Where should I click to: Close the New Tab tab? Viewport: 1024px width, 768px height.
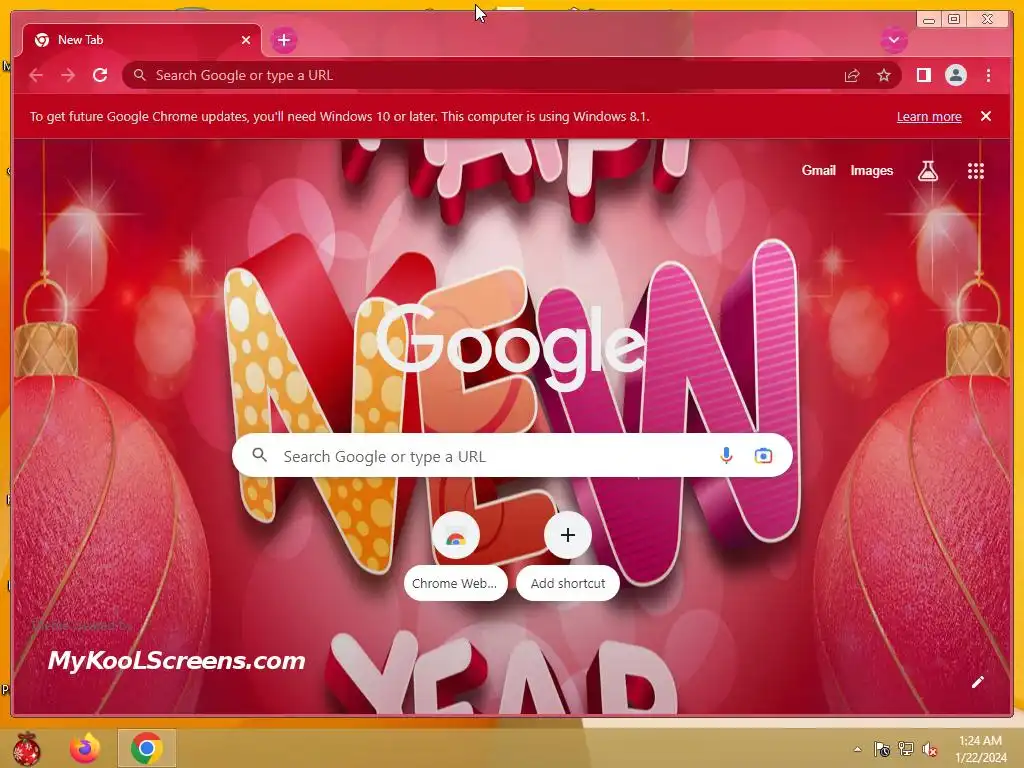click(x=246, y=40)
